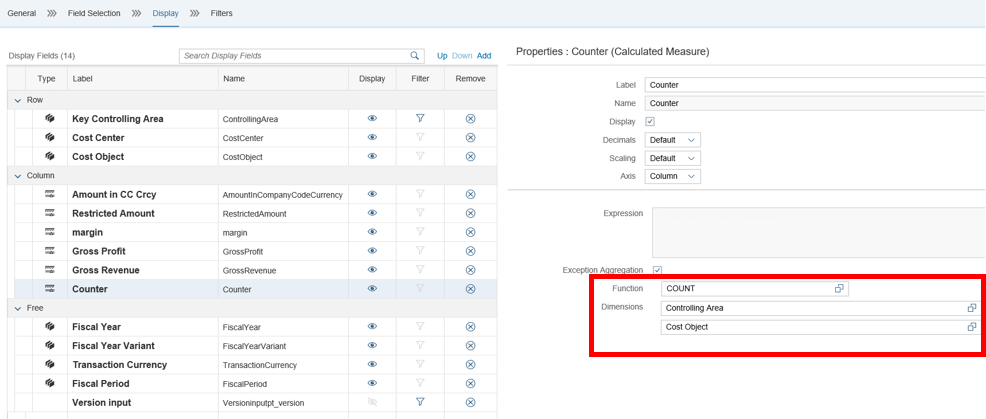The width and height of the screenshot is (986, 419).
Task: Go to the Filters step
Action: (221, 13)
